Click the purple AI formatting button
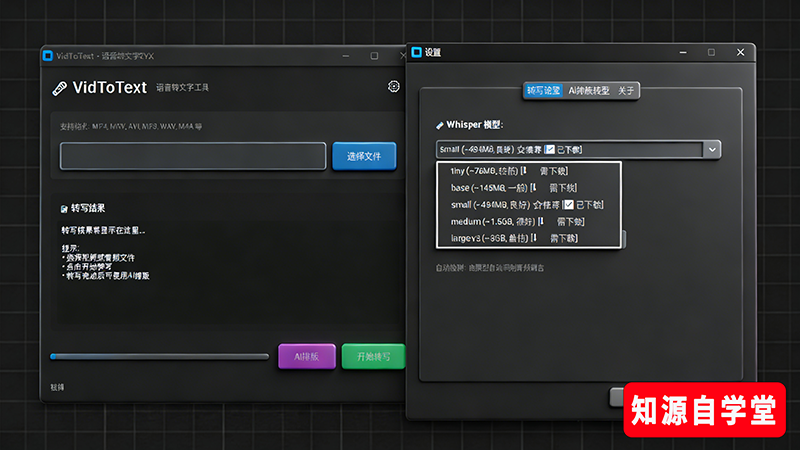This screenshot has height=450, width=800. click(307, 356)
